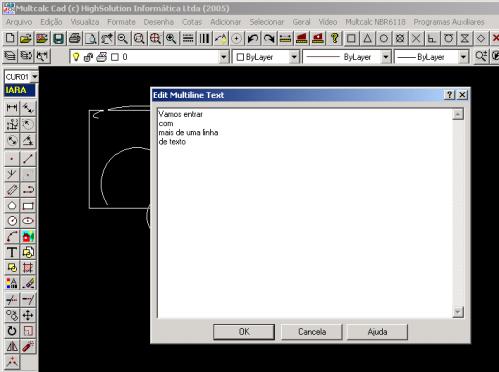Open the Formate menu
Image resolution: width=499 pixels, height=372 pixels.
pos(121,22)
